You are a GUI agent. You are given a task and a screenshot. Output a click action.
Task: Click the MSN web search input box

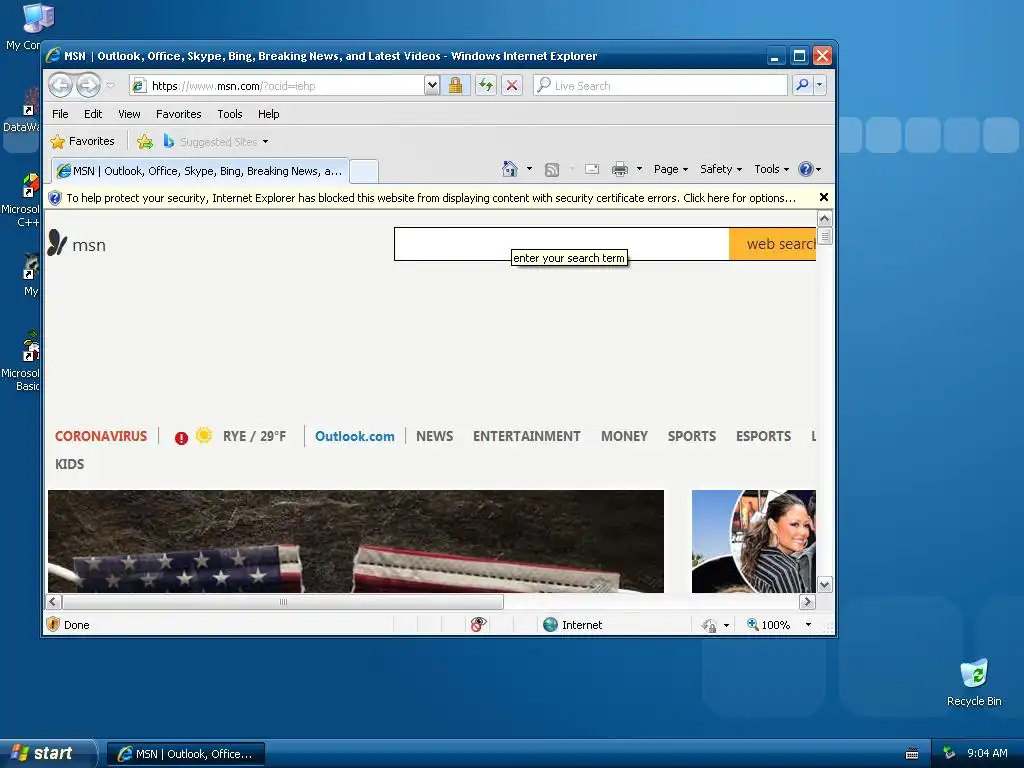pyautogui.click(x=562, y=244)
